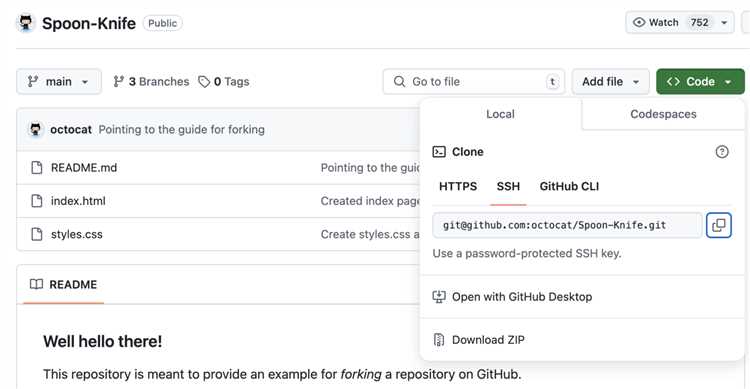Image resolution: width=750 pixels, height=389 pixels.
Task: Click the Spoon-Knife repository title
Action: click(88, 23)
